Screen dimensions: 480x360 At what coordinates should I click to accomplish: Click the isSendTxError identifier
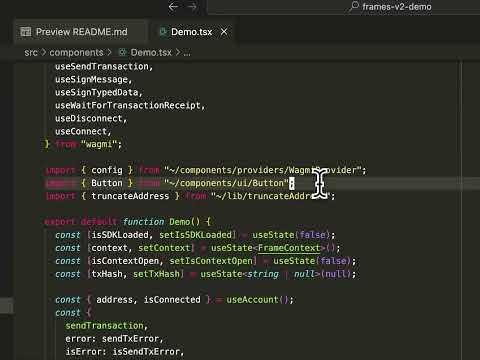pyautogui.click(x=146, y=352)
